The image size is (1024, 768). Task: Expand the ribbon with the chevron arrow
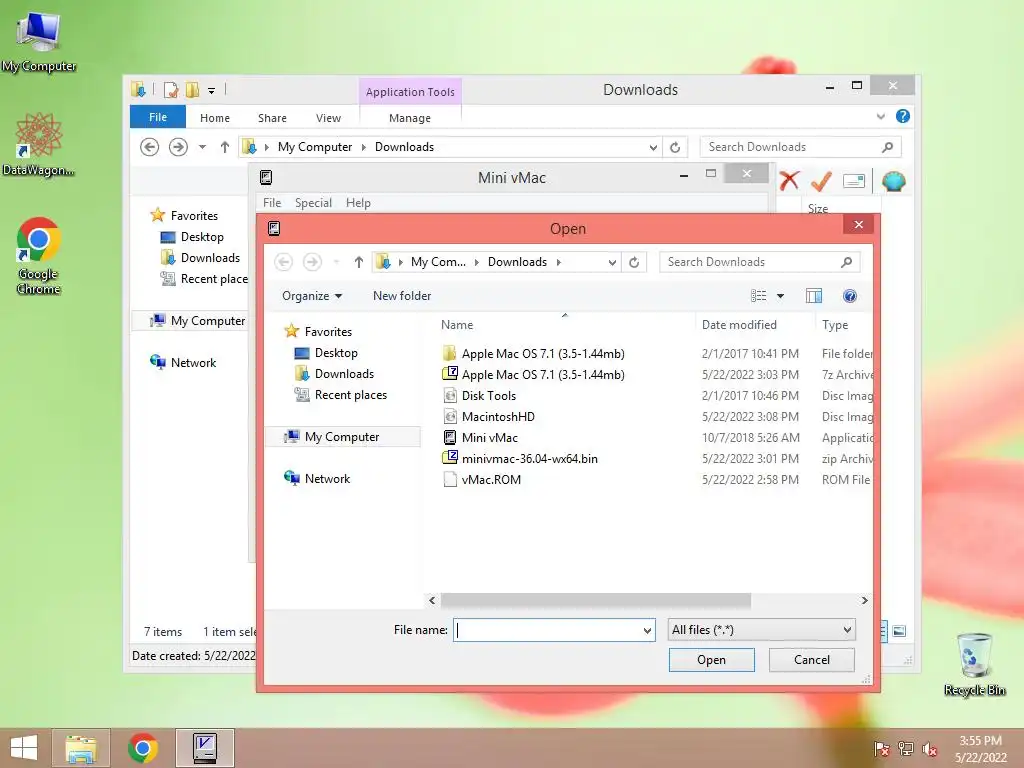point(880,116)
